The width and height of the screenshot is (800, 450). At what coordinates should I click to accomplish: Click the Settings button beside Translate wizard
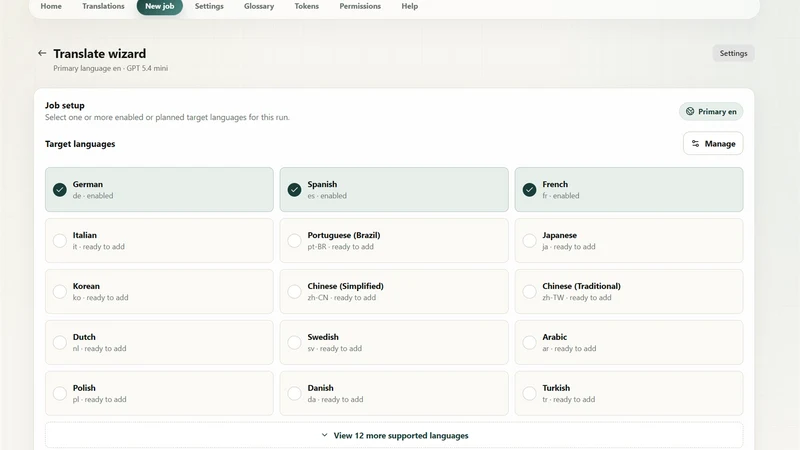pos(733,53)
